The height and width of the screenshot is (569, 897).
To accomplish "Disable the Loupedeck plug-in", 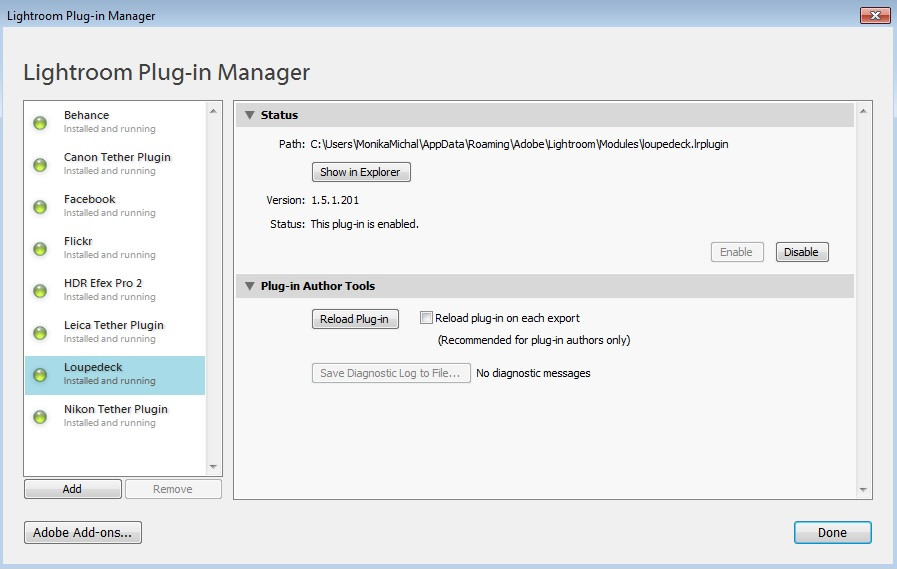I will click(802, 252).
